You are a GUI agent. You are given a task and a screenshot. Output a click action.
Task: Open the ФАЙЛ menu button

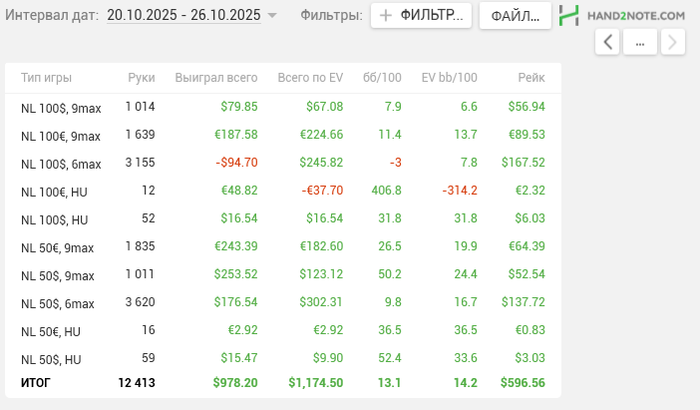pyautogui.click(x=514, y=15)
